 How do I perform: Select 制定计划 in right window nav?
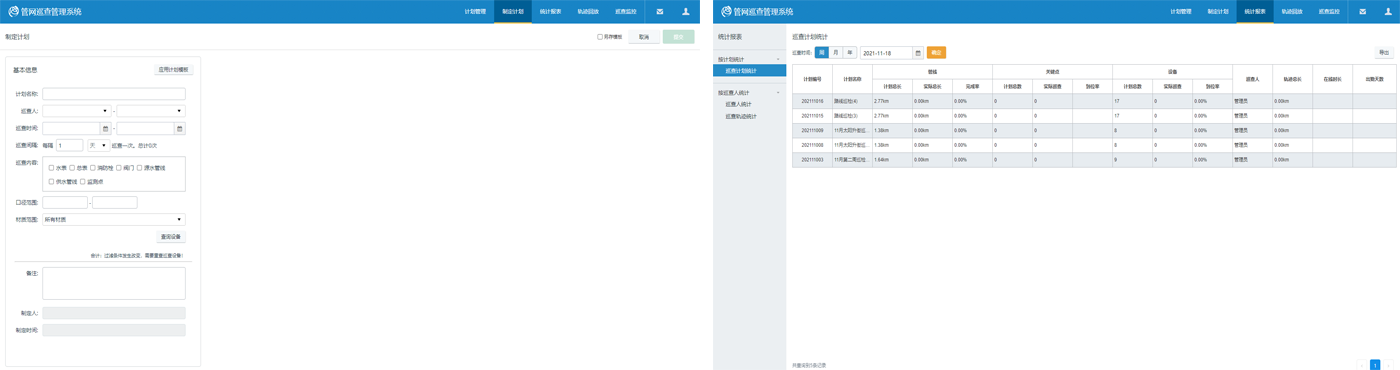pos(1218,12)
